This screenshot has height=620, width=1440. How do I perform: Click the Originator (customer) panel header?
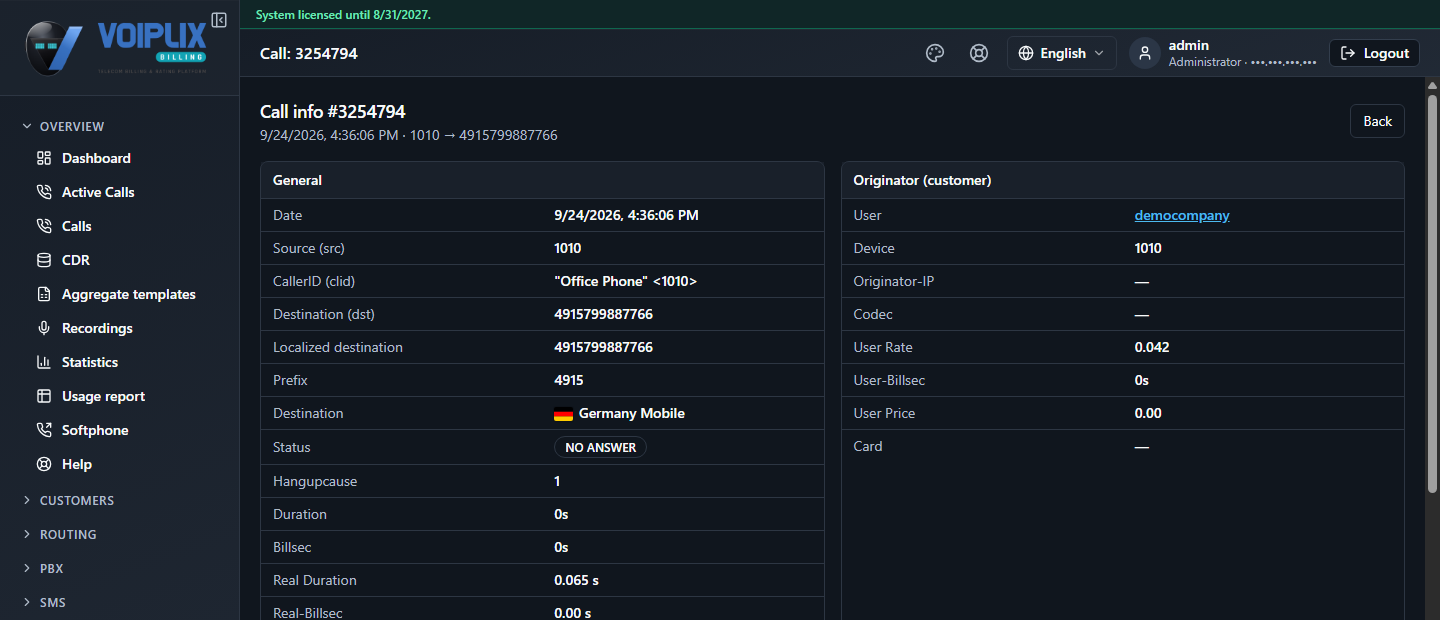pyautogui.click(x=1123, y=181)
